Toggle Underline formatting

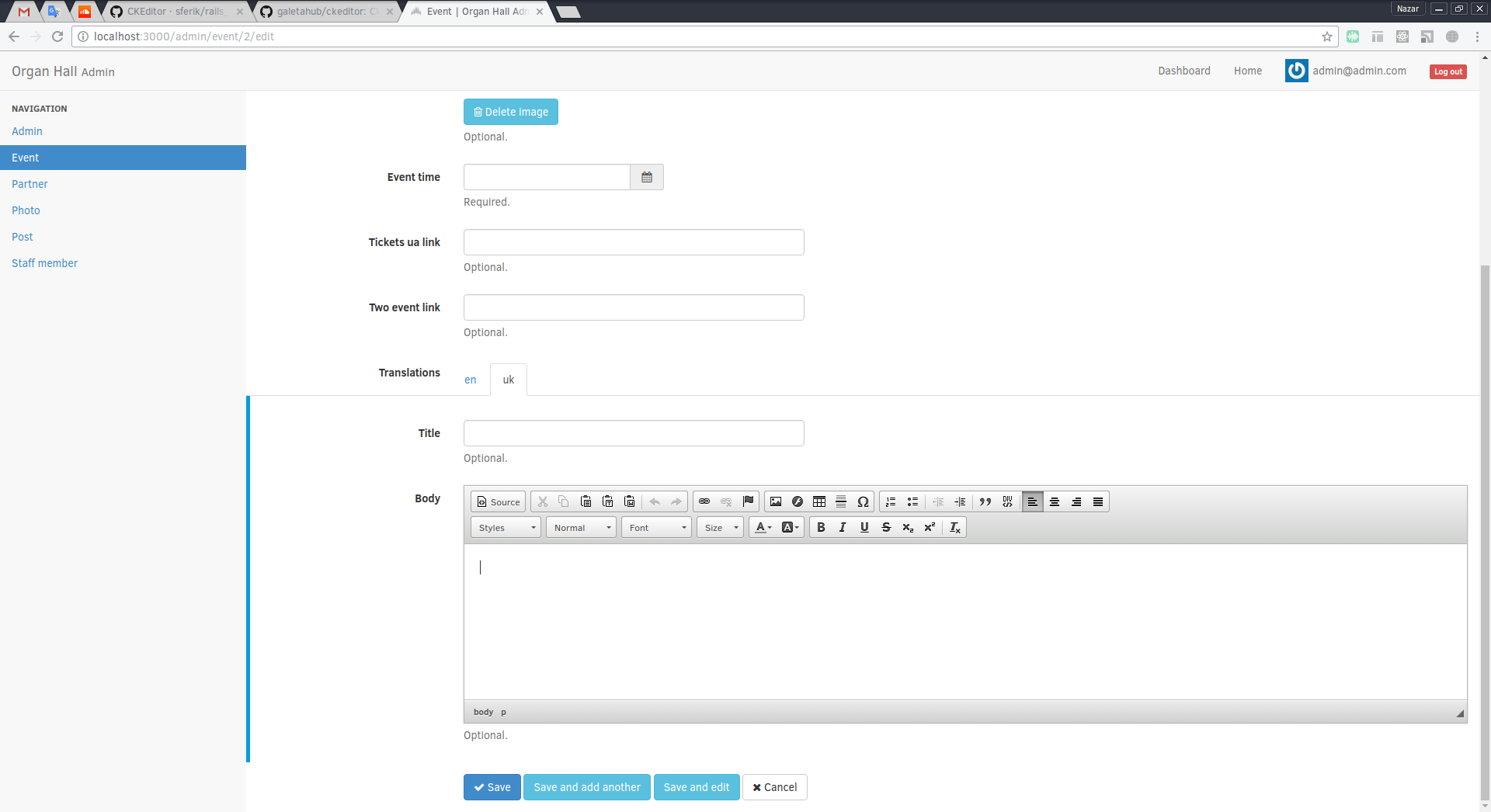click(x=864, y=527)
